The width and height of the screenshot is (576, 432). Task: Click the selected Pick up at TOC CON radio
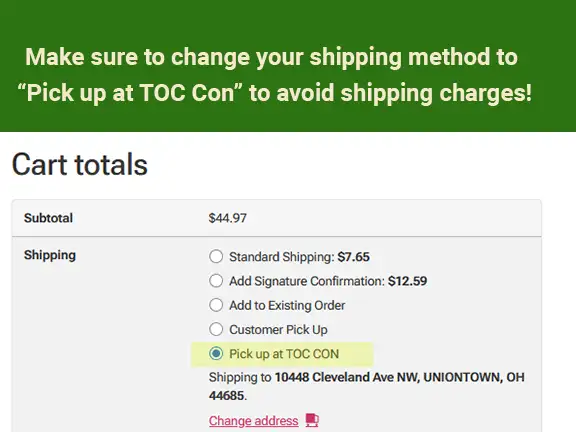pos(216,353)
